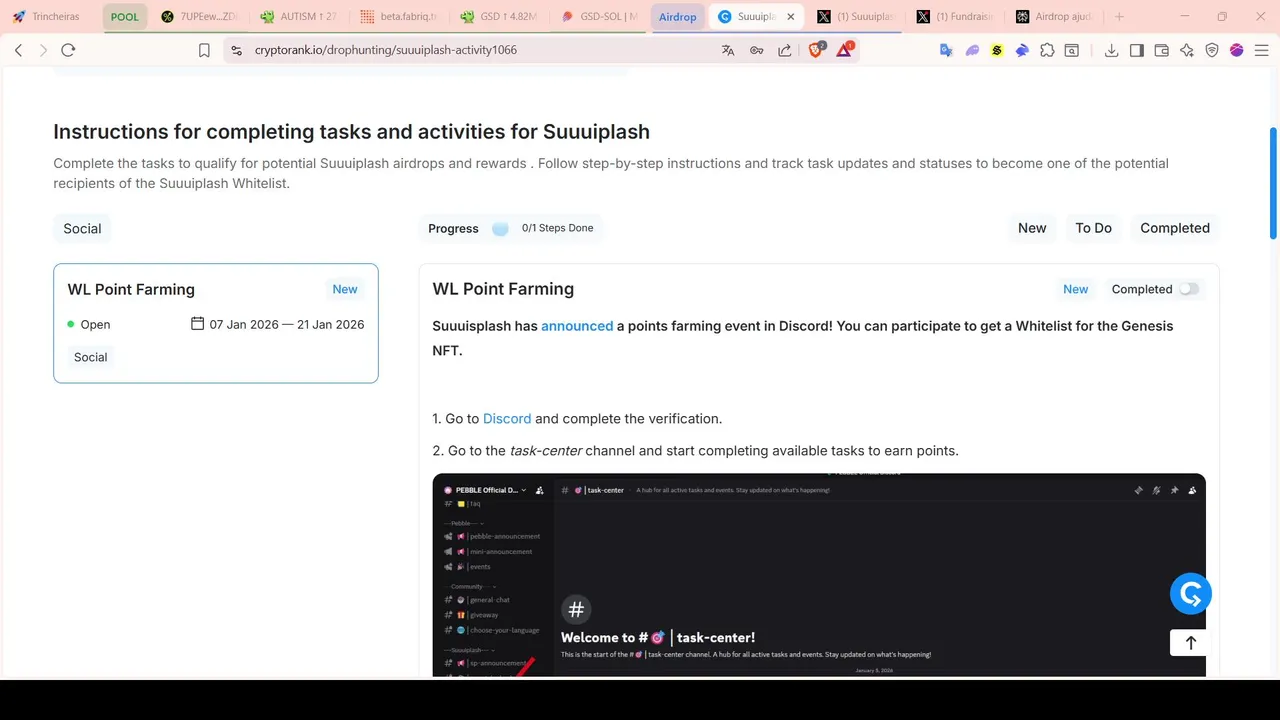This screenshot has height=720, width=1280.
Task: Open Brave VPN shield icon
Action: tap(1212, 50)
